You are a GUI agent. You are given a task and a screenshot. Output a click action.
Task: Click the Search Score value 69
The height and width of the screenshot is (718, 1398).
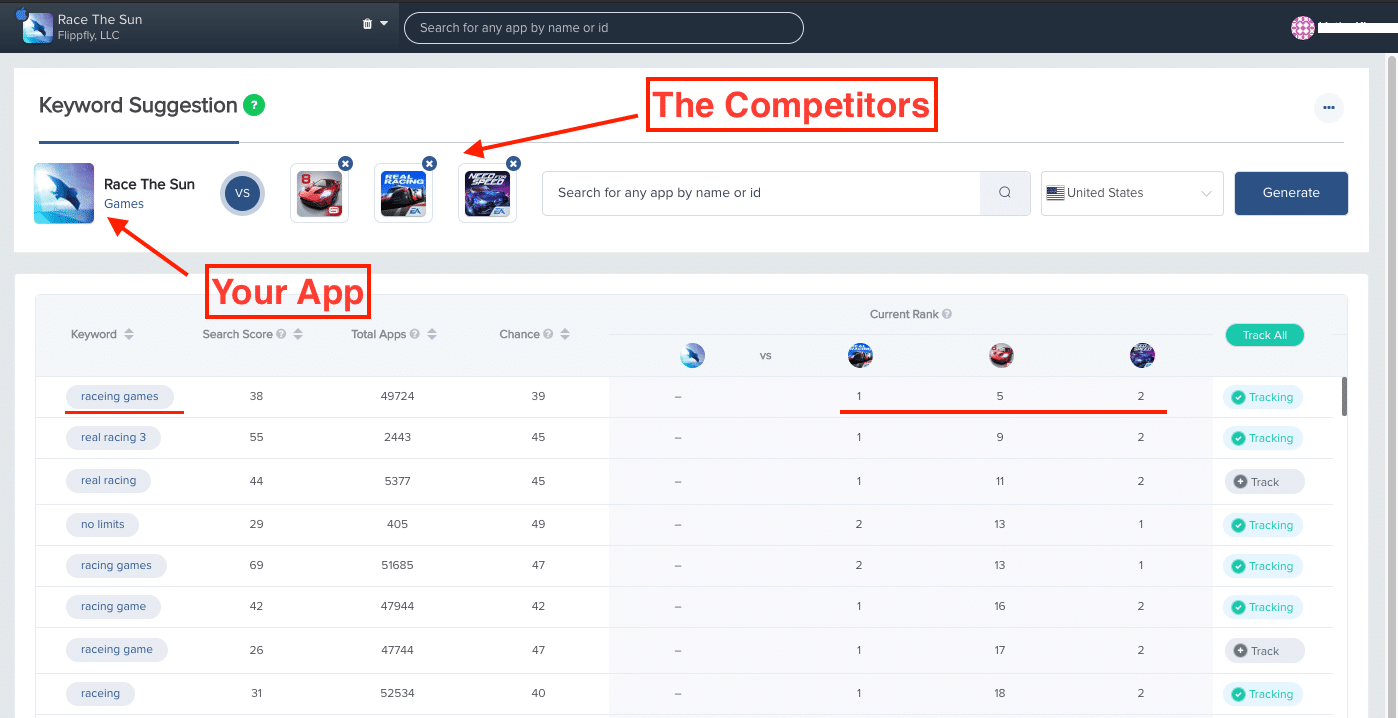click(256, 566)
